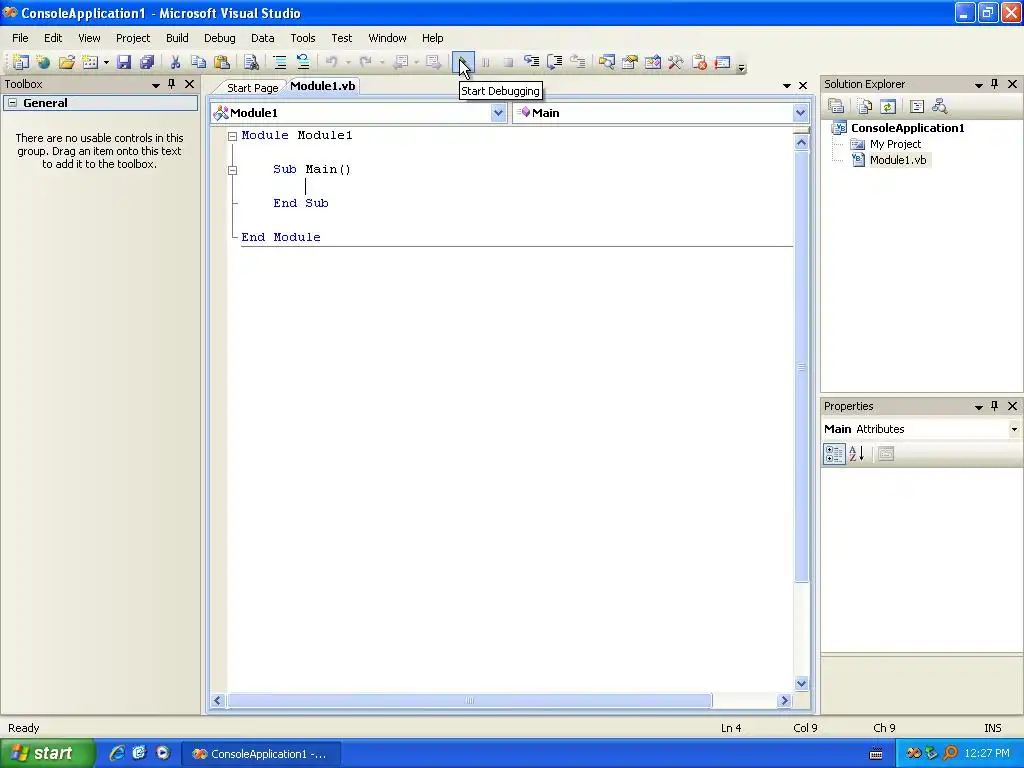Uncomment the selected lines icon
This screenshot has height=768, width=1024.
(303, 62)
